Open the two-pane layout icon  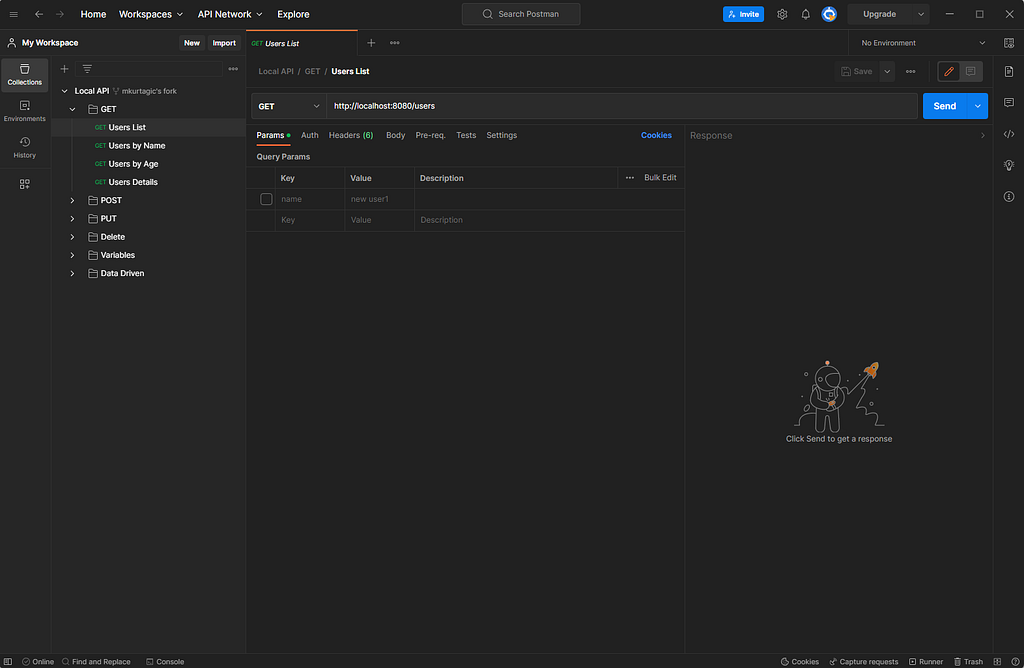997,661
